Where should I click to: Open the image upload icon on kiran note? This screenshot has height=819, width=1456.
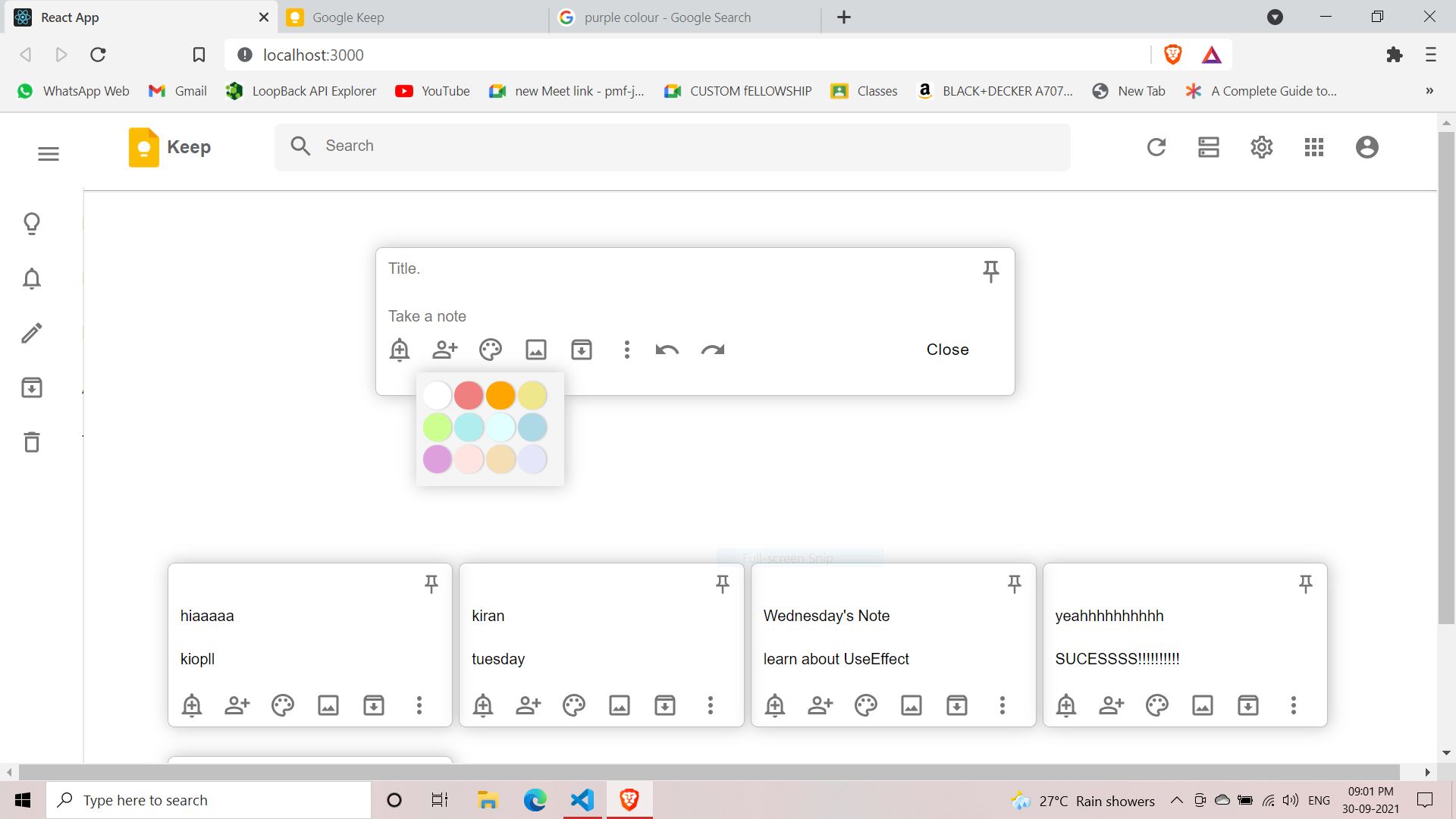point(620,705)
